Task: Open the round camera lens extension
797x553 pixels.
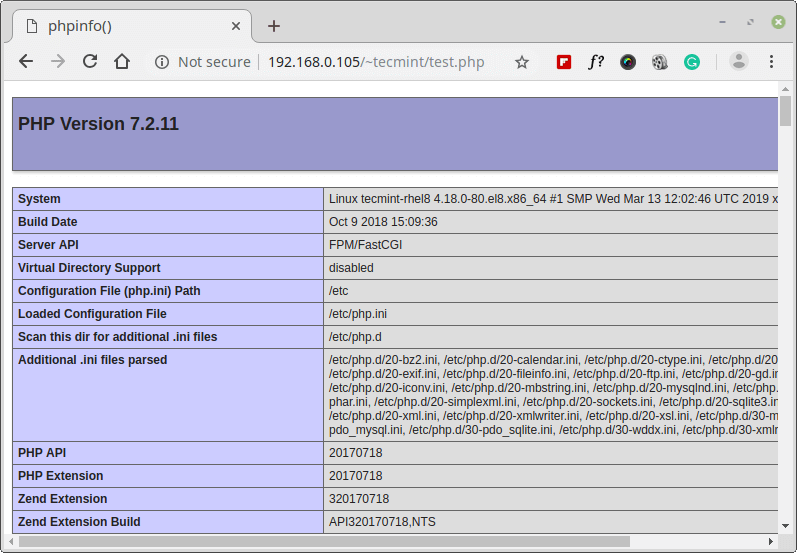Action: [x=628, y=62]
